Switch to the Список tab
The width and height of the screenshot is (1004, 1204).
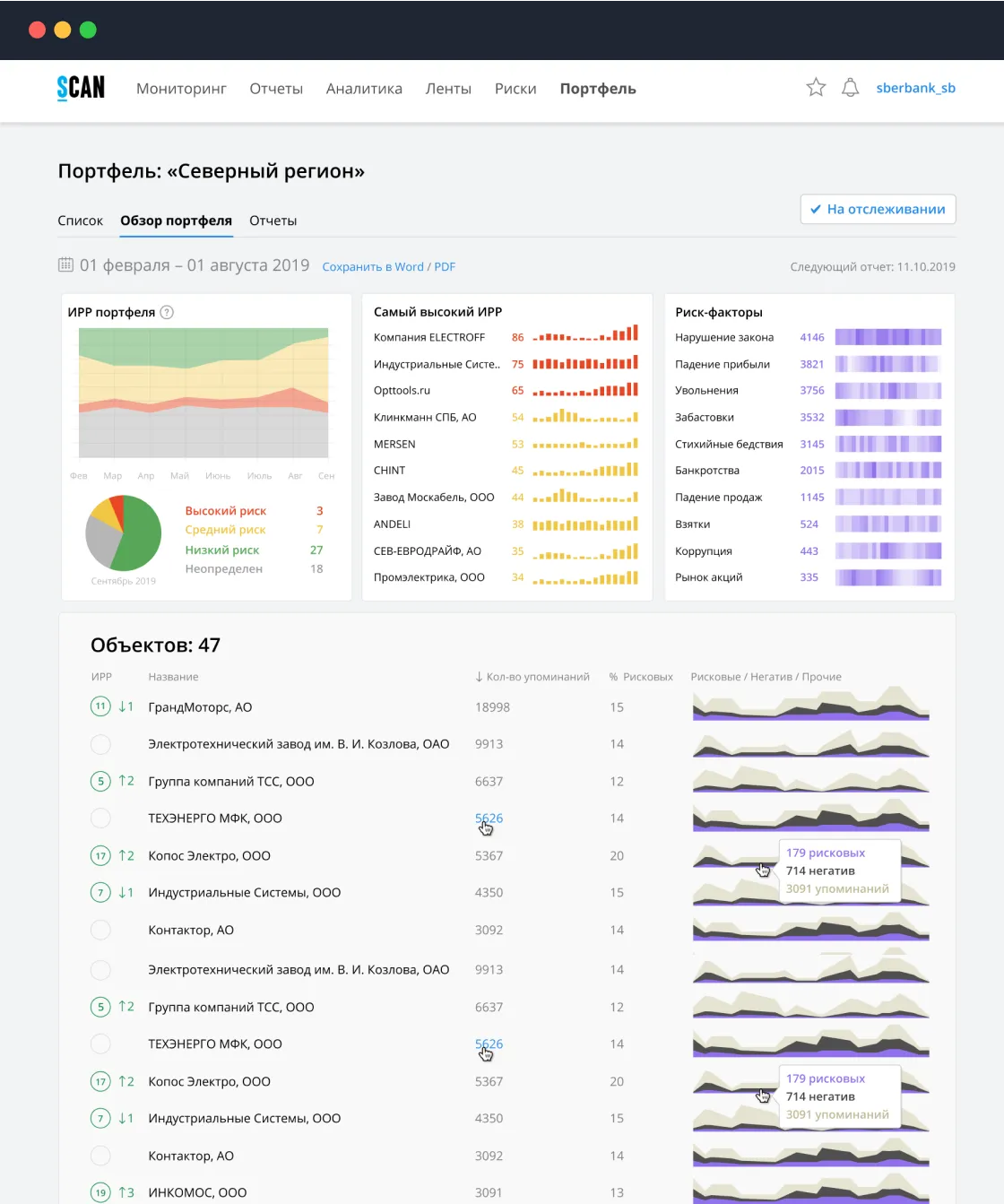(80, 221)
